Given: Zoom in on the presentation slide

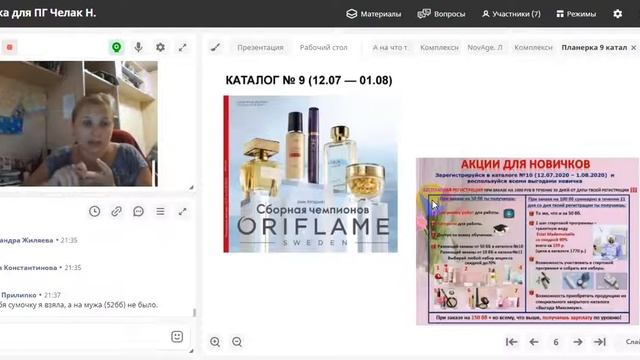Looking at the screenshot, I should pos(215,342).
